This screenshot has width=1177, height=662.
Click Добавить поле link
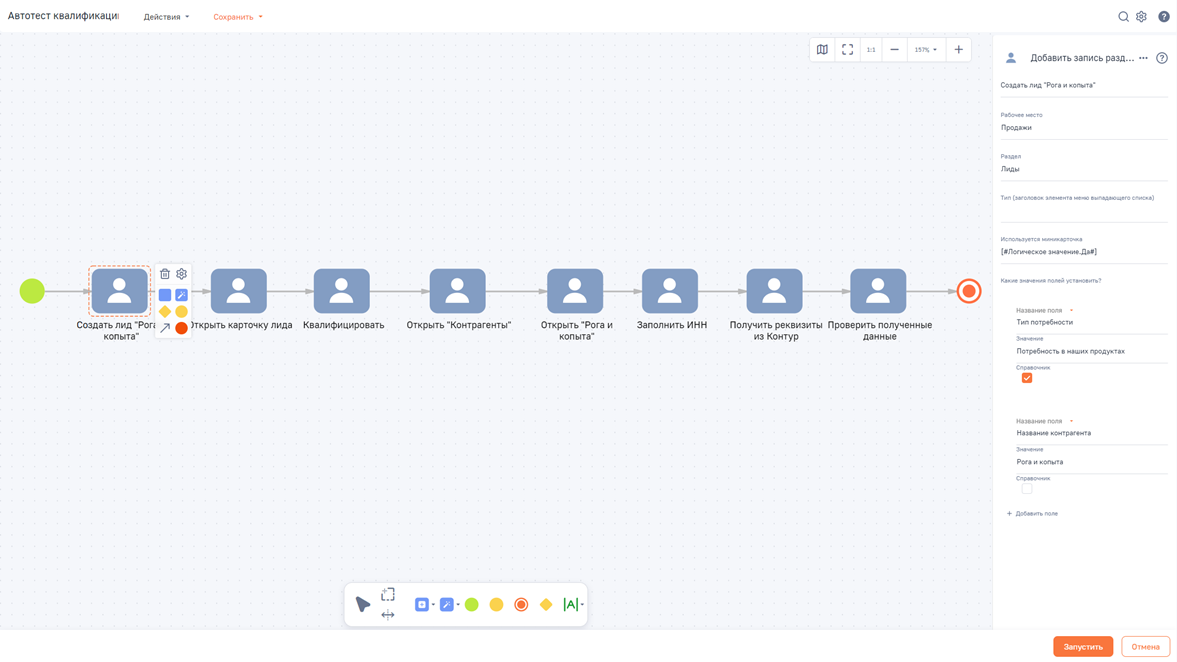point(1032,514)
